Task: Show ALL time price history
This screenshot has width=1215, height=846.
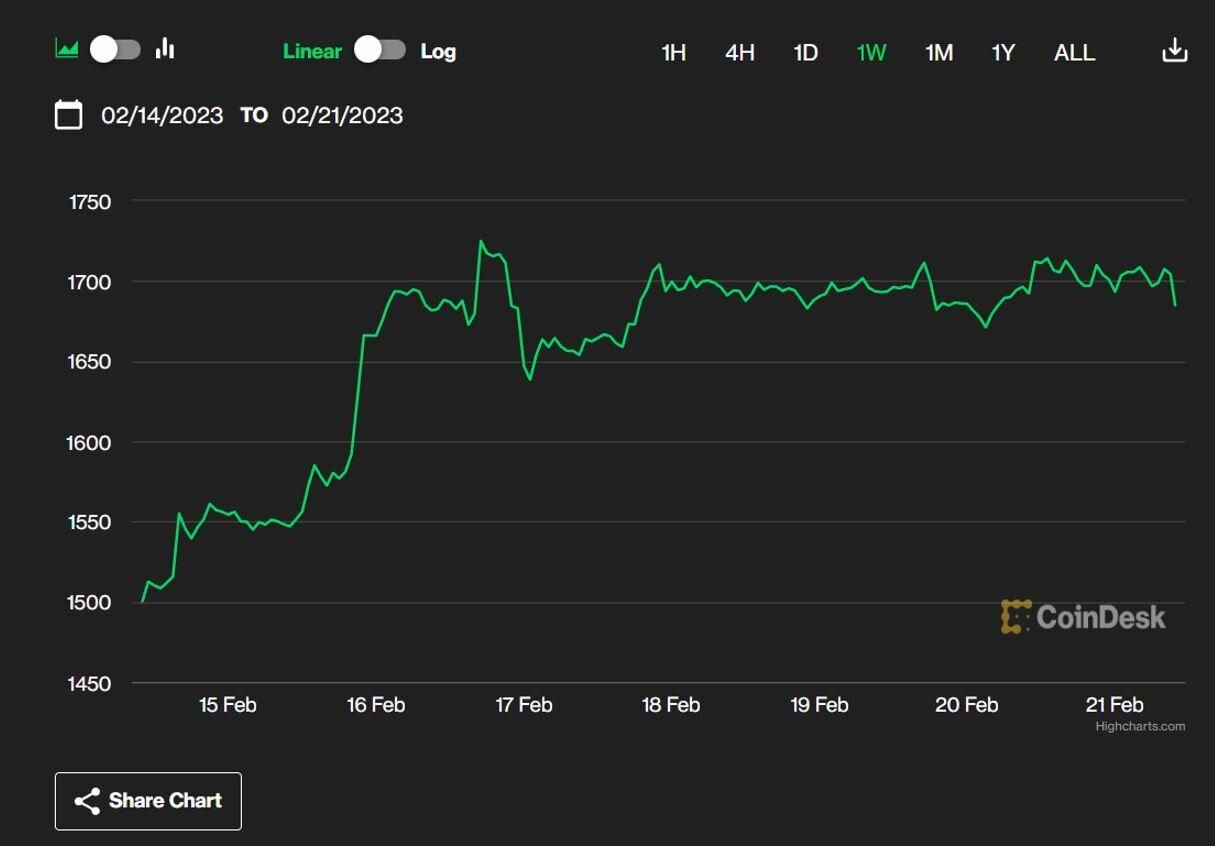Action: pyautogui.click(x=1074, y=53)
